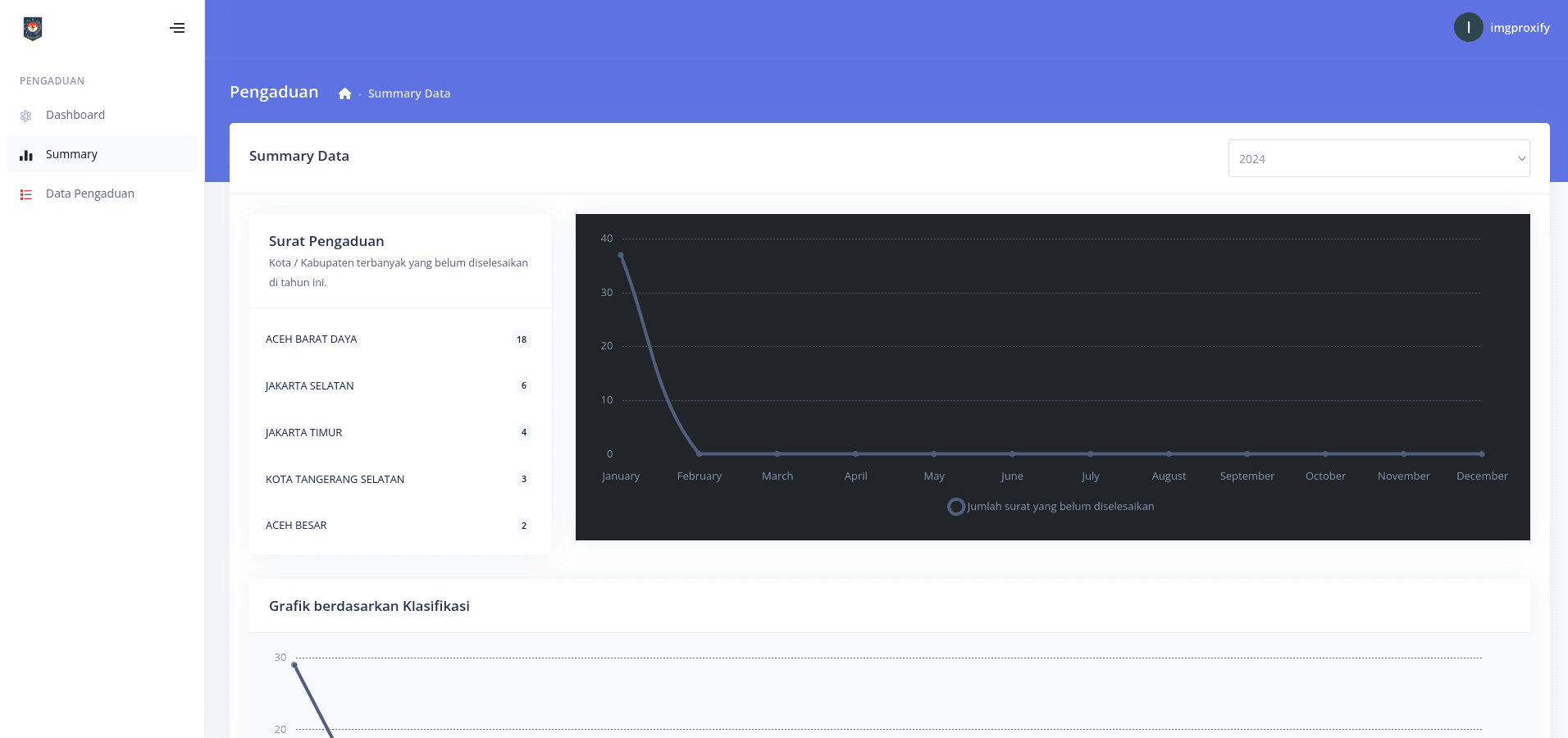Image resolution: width=1568 pixels, height=738 pixels.
Task: Click September label on chart axis
Action: pyautogui.click(x=1247, y=476)
